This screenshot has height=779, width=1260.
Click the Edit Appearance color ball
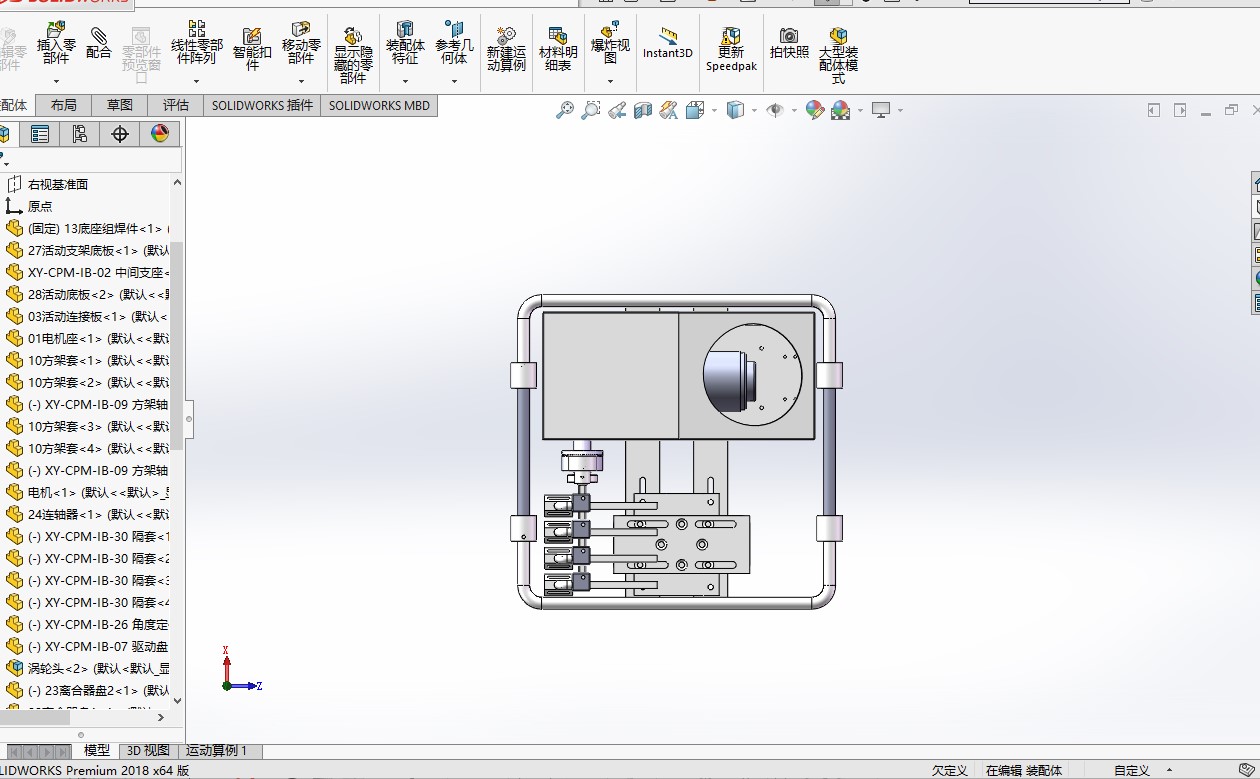(814, 110)
